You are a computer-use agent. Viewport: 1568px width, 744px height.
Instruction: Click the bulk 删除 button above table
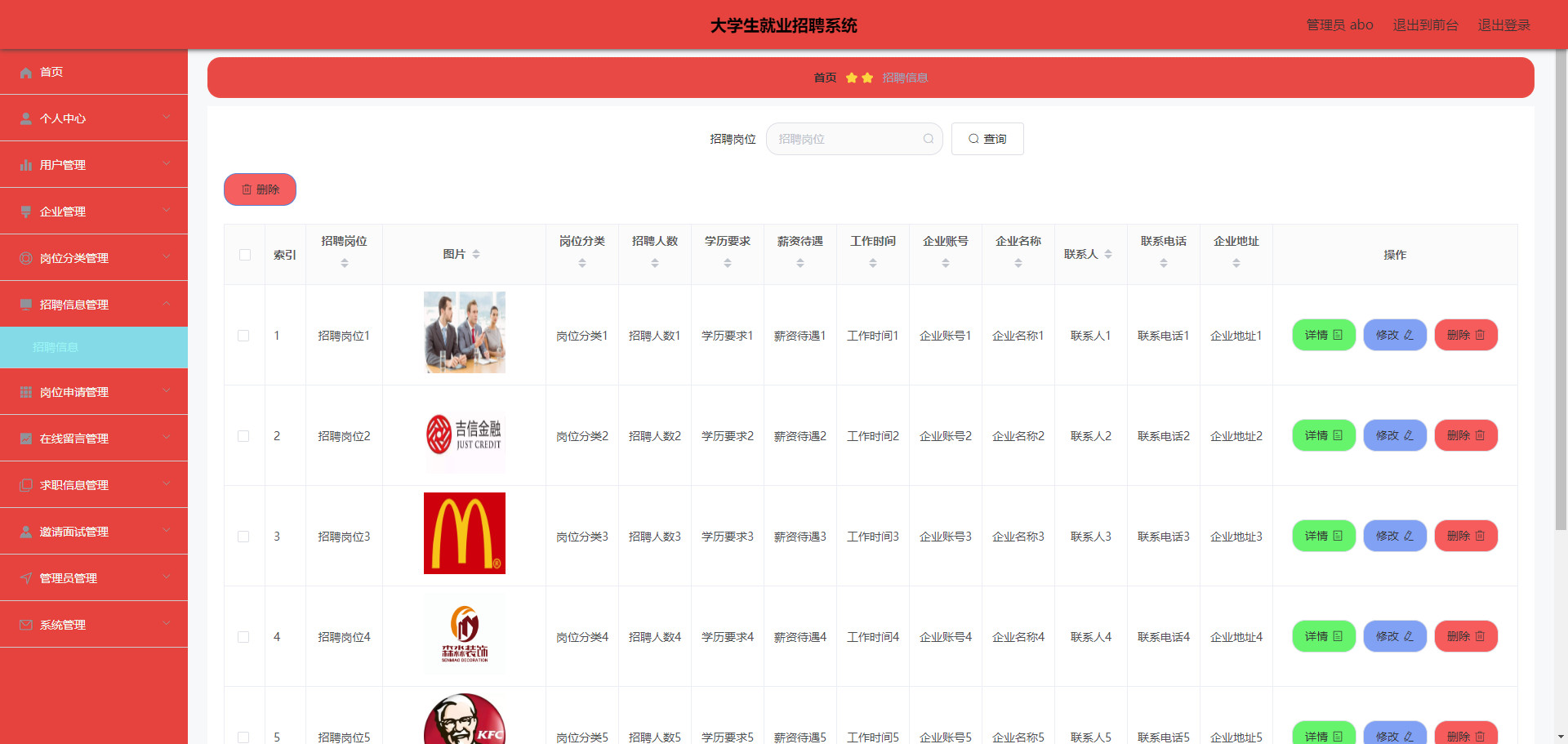(260, 189)
